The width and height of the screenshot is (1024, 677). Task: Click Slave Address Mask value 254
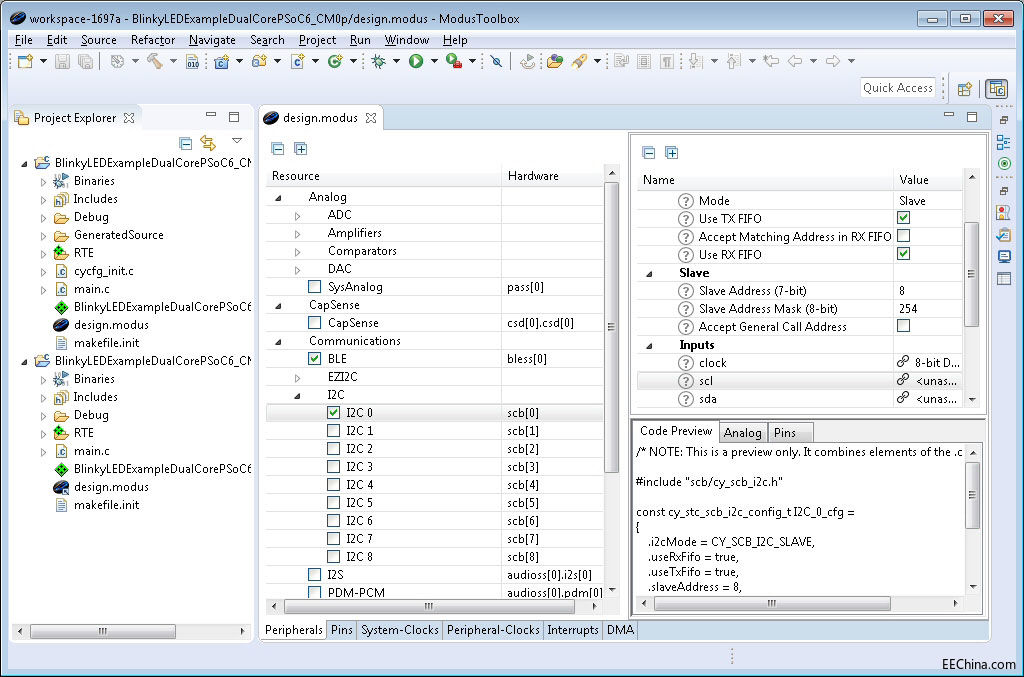(x=928, y=309)
